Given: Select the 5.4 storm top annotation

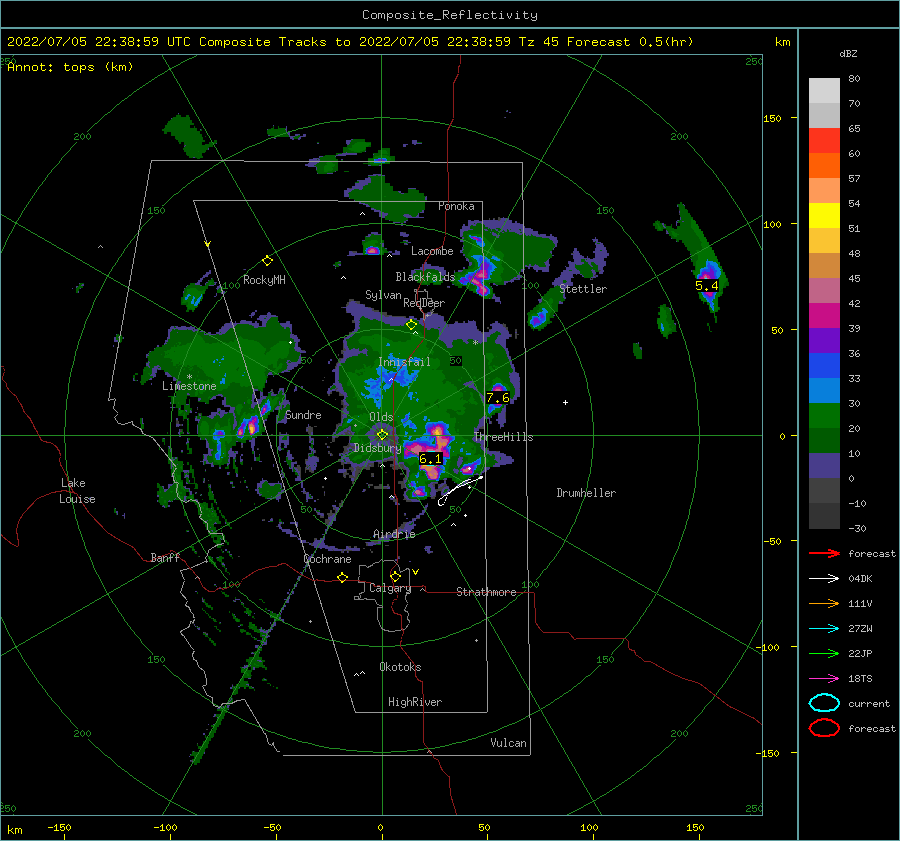Looking at the screenshot, I should point(707,285).
